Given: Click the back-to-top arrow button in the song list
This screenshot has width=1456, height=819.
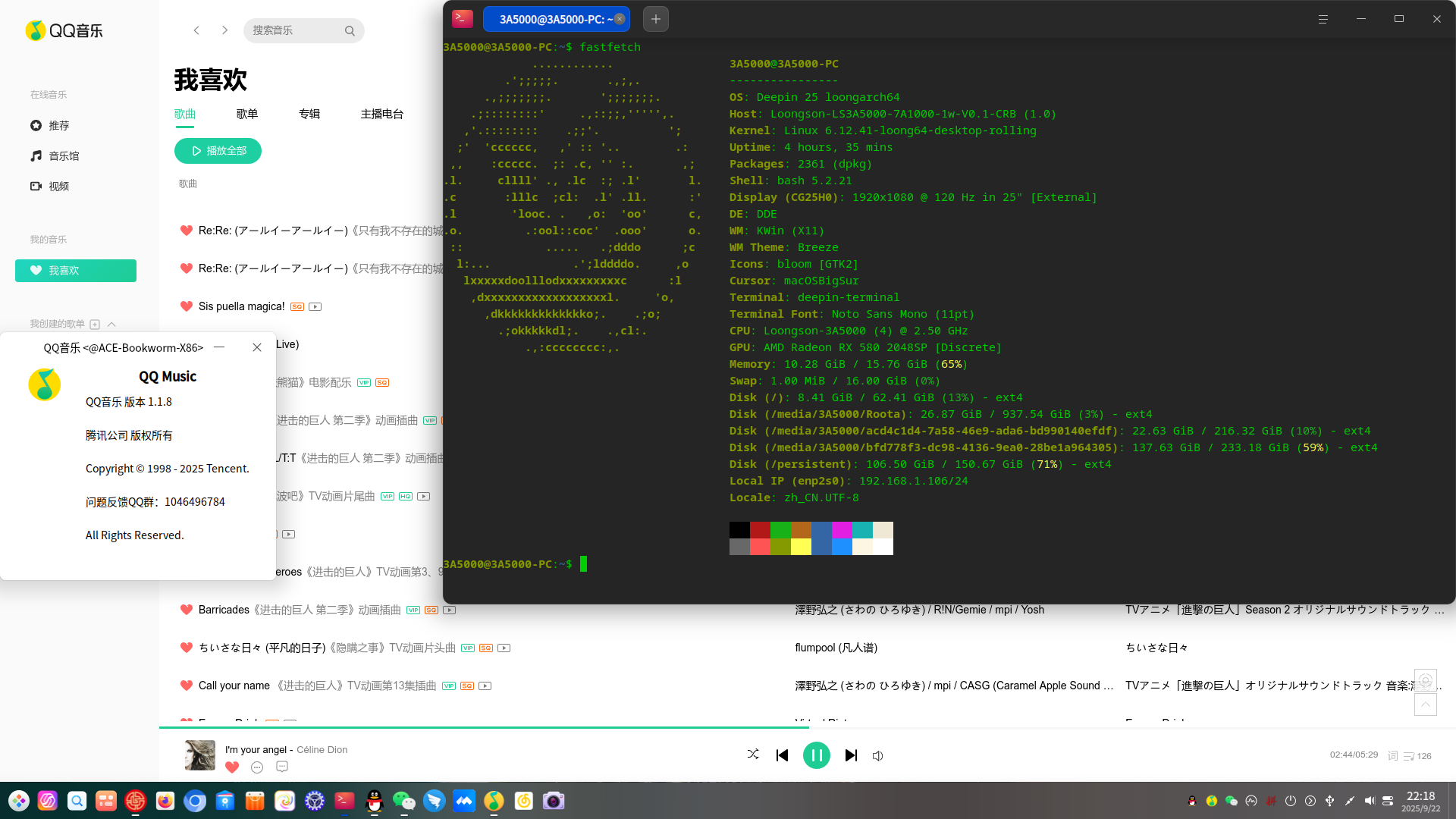Looking at the screenshot, I should (x=1426, y=704).
